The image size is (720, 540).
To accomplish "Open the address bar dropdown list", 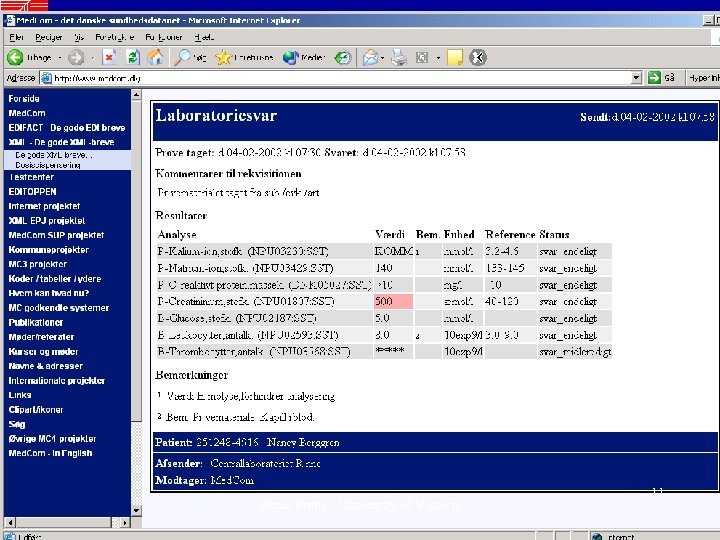I will click(636, 78).
